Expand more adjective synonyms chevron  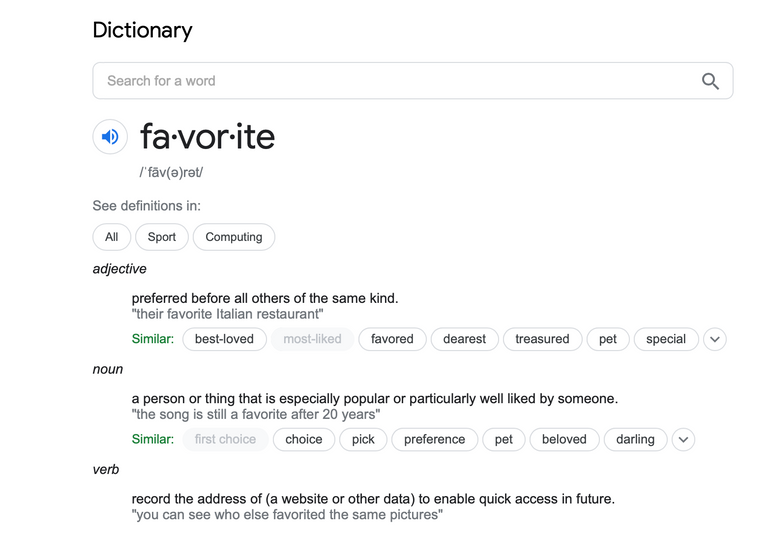pos(715,339)
